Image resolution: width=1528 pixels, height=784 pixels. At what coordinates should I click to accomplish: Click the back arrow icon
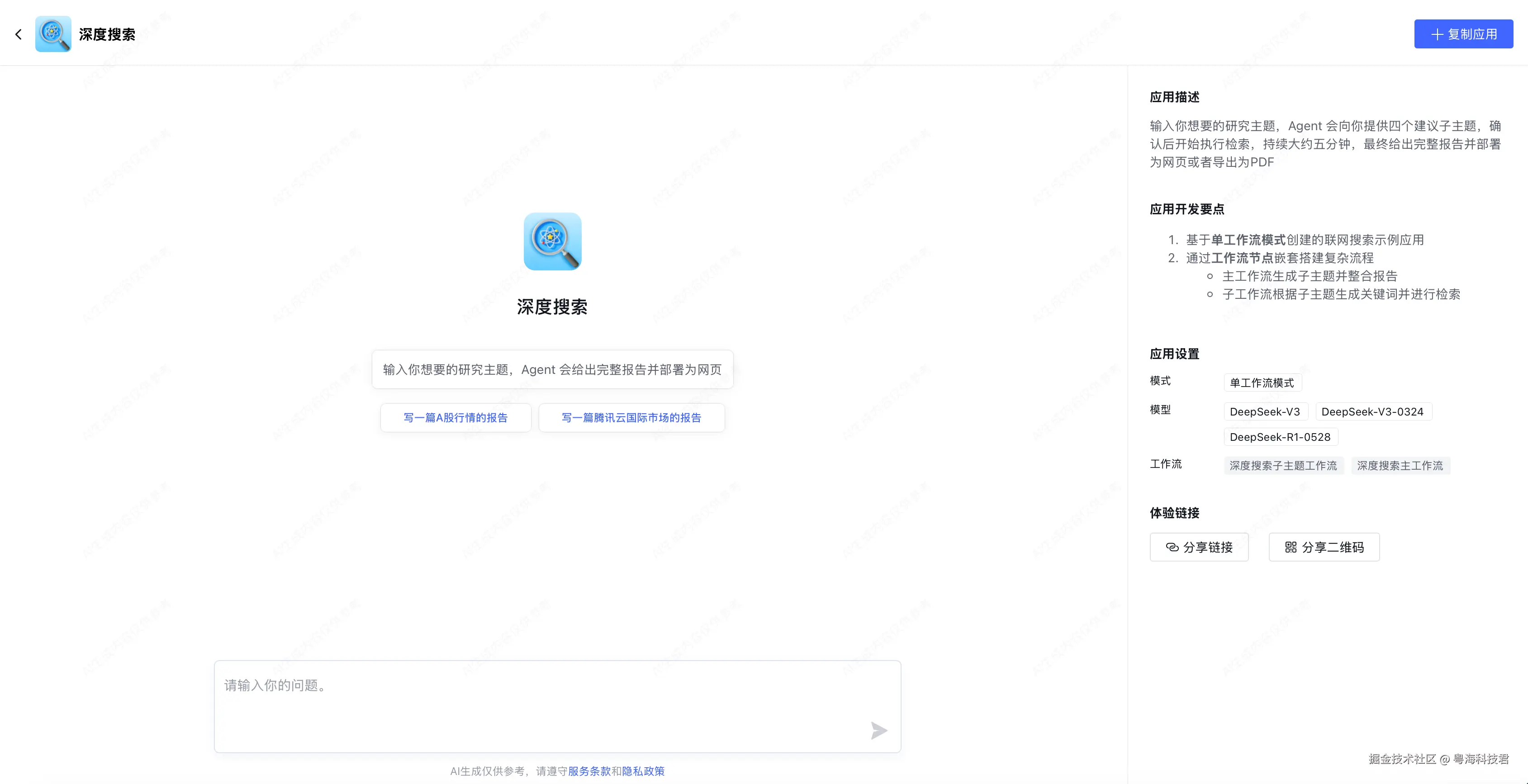tap(19, 34)
